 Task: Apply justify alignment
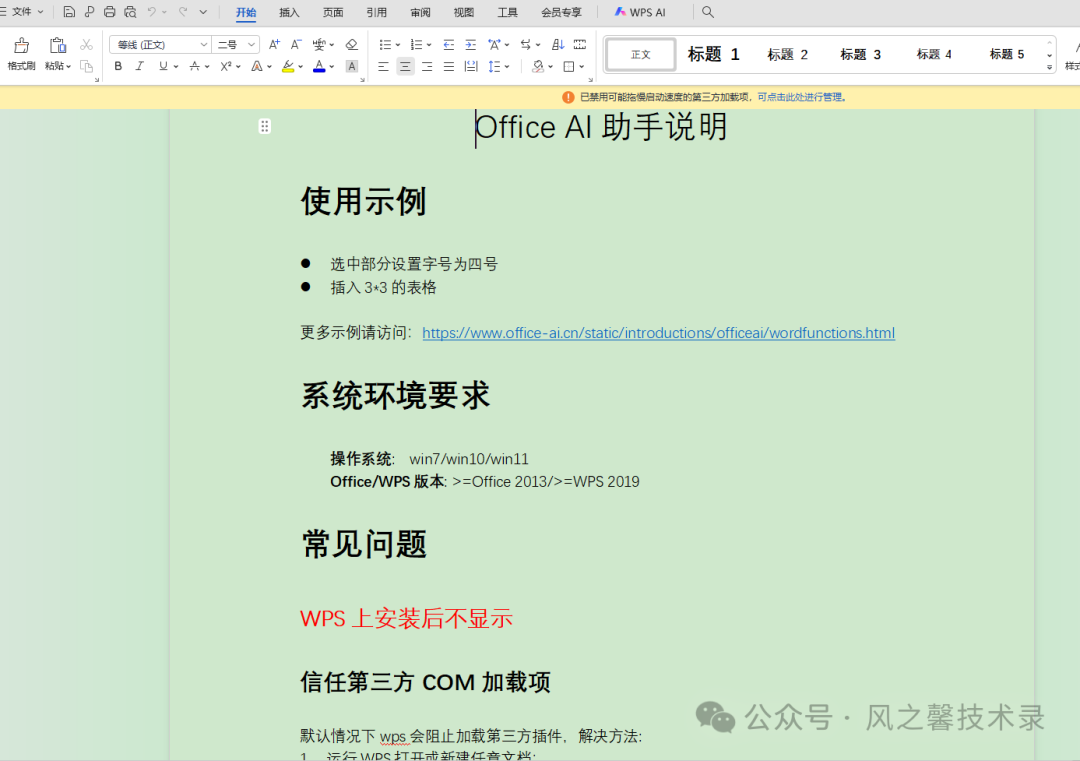tap(449, 66)
